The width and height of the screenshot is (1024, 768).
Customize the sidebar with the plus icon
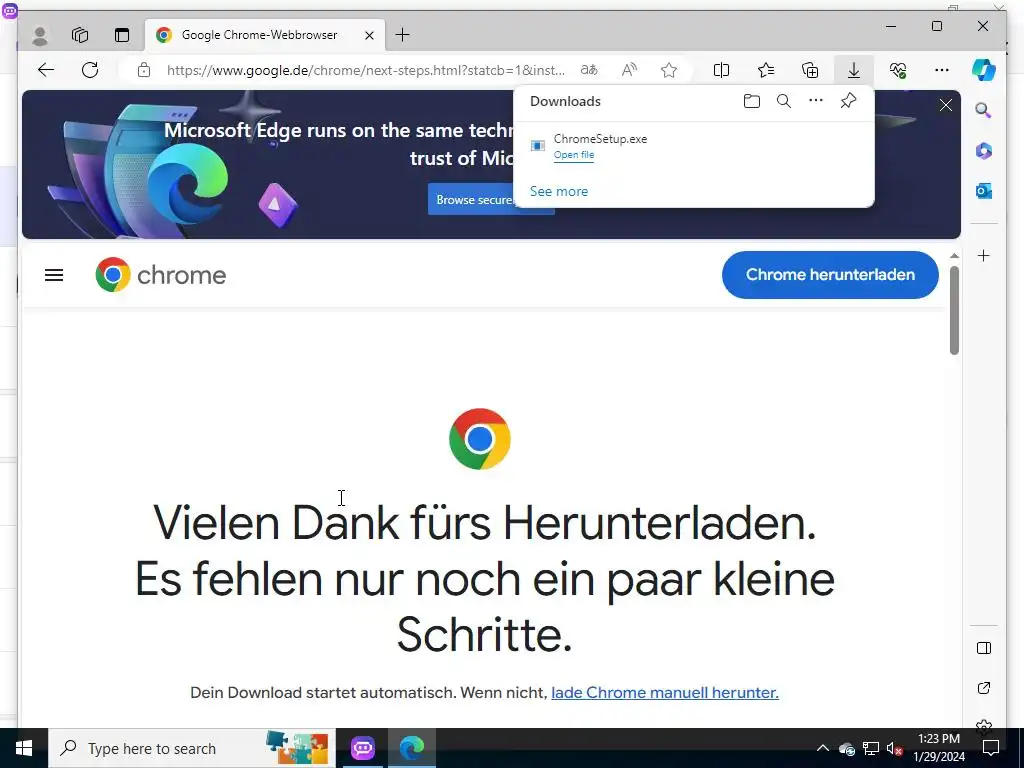pyautogui.click(x=984, y=255)
